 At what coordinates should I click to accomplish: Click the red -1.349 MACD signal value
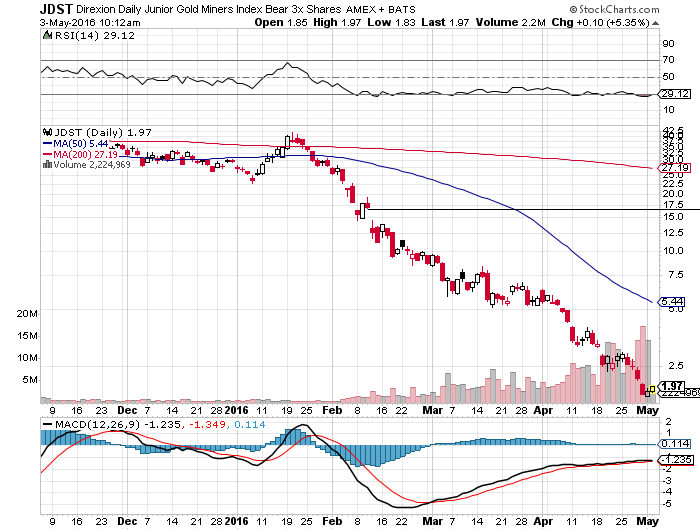(208, 424)
